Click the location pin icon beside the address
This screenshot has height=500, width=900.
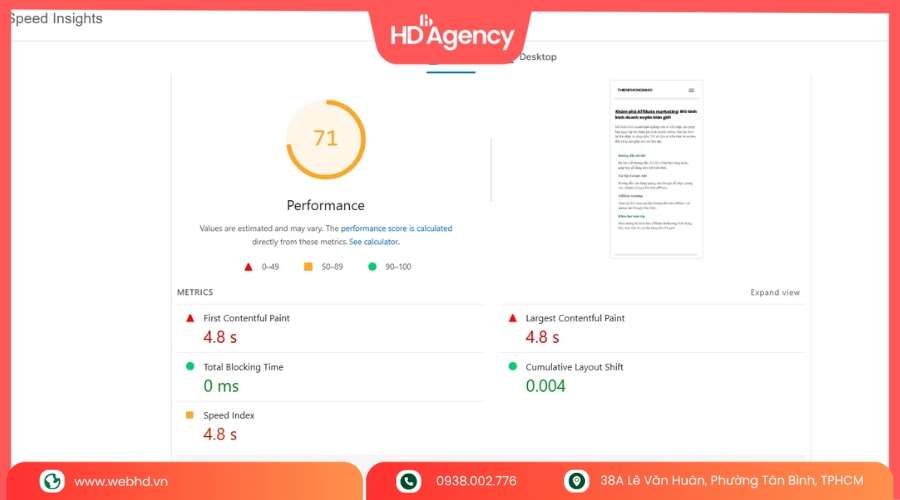576,481
